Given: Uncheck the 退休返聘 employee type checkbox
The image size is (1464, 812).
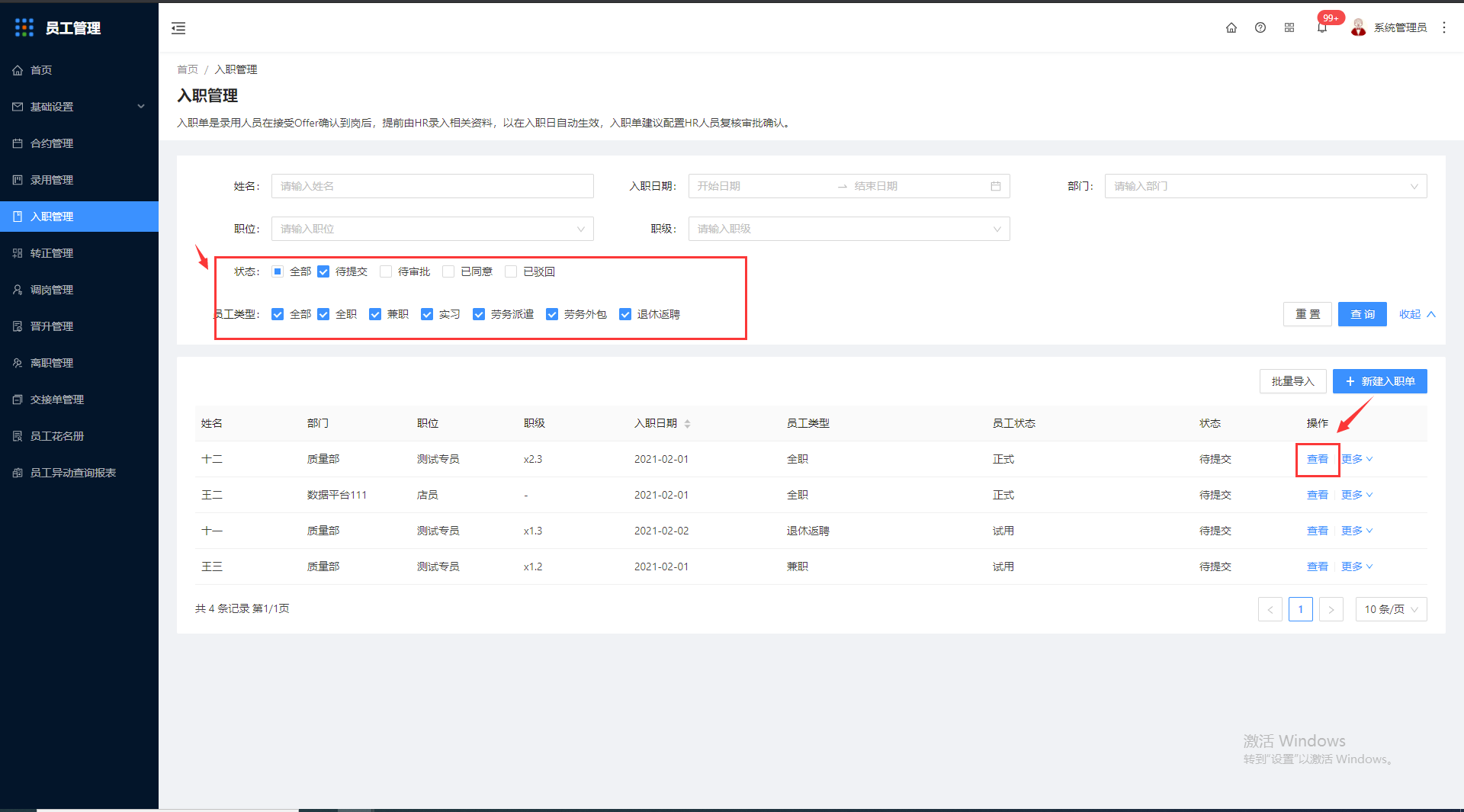Looking at the screenshot, I should 625,314.
